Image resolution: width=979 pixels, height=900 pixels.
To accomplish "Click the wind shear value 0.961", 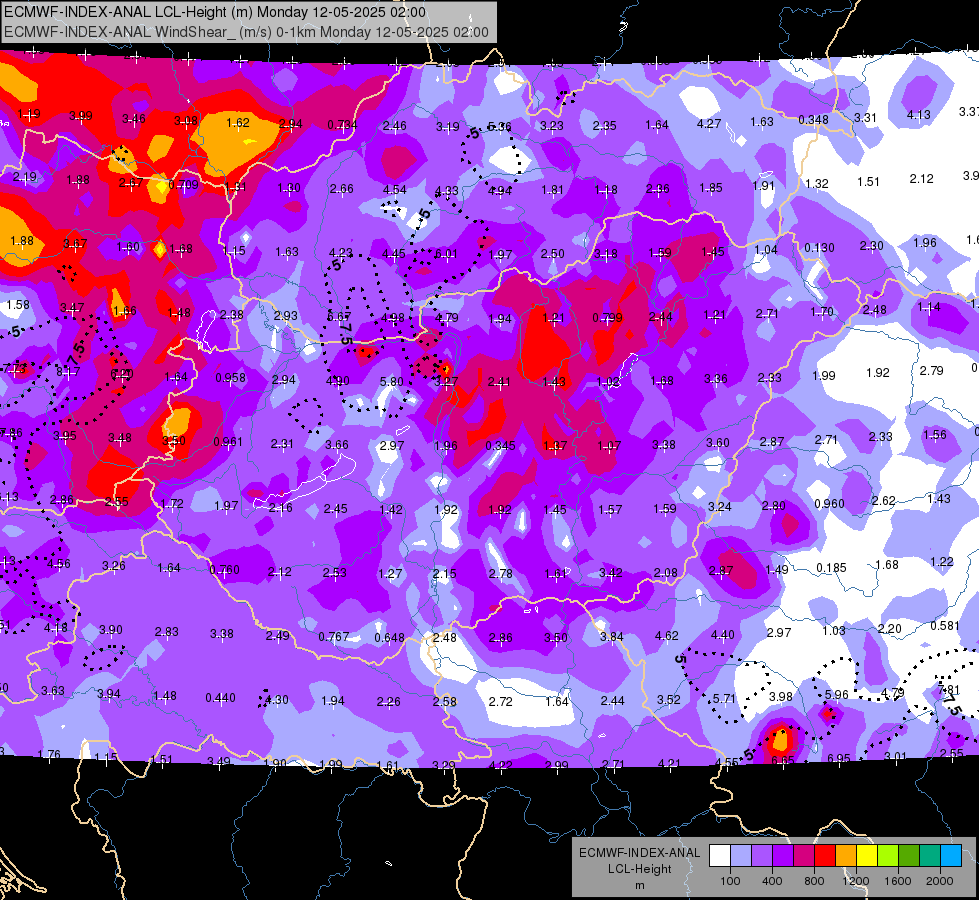I will click(x=228, y=442).
